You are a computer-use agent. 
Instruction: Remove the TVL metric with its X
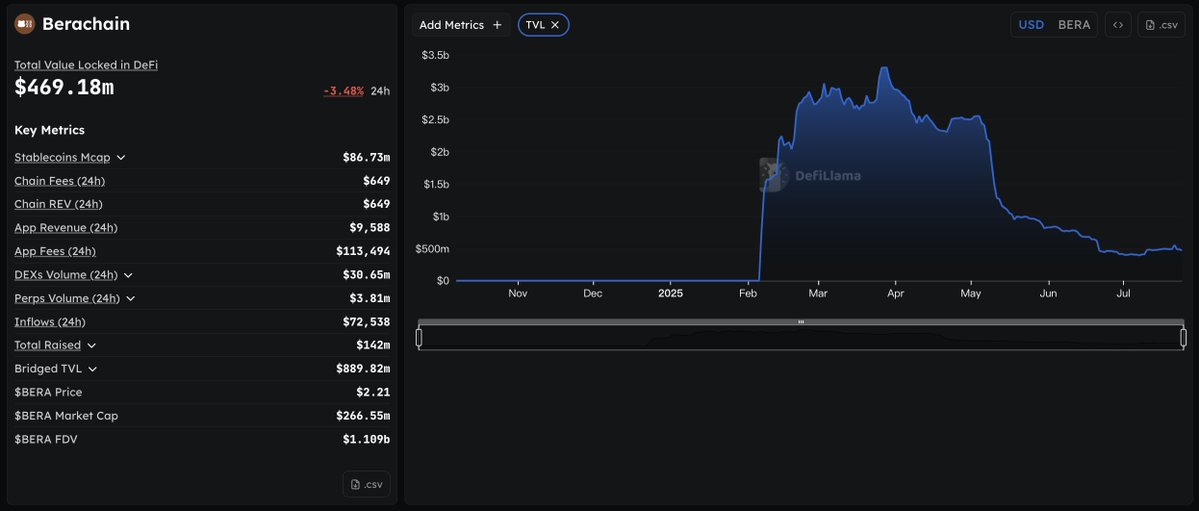[x=555, y=25]
